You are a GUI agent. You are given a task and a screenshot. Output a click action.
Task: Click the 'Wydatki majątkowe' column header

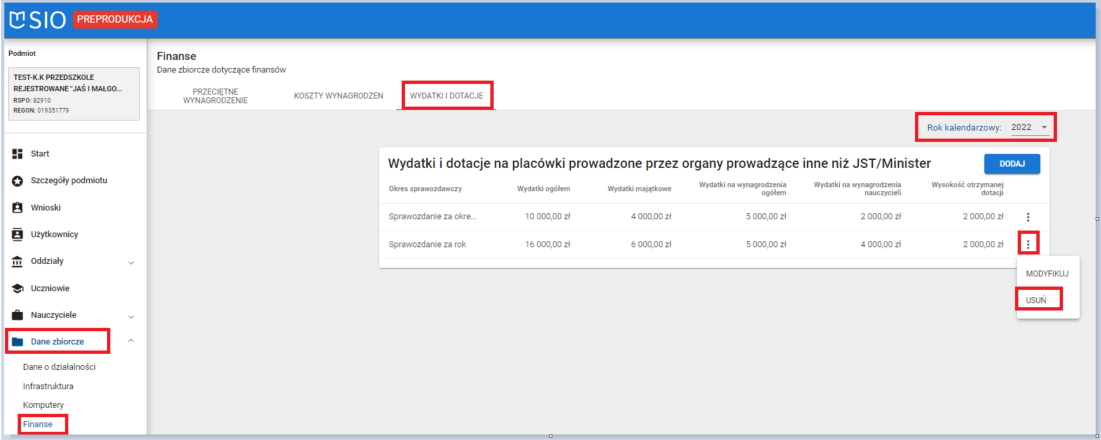(x=640, y=189)
